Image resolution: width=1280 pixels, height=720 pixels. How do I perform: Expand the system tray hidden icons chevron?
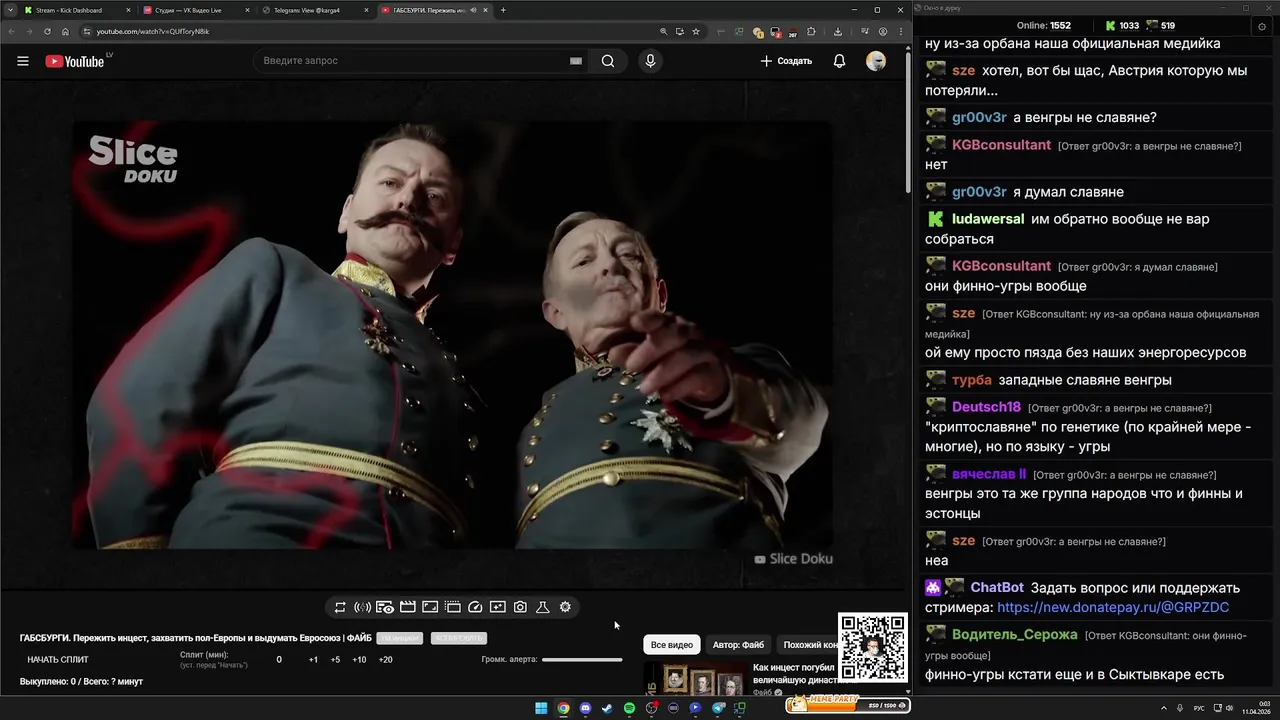(1163, 708)
